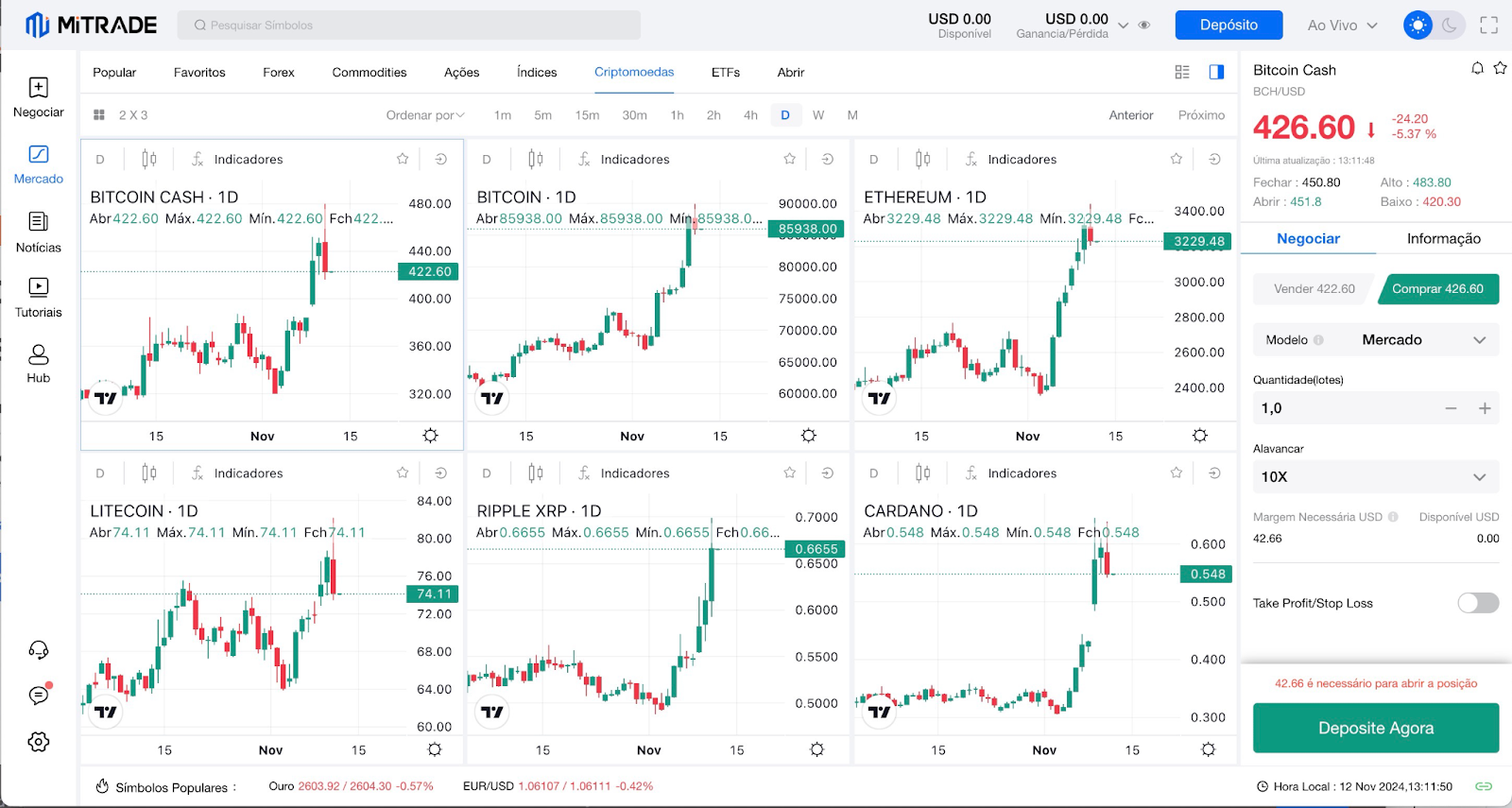
Task: Switch to light theme sun button
Action: pos(1417,26)
